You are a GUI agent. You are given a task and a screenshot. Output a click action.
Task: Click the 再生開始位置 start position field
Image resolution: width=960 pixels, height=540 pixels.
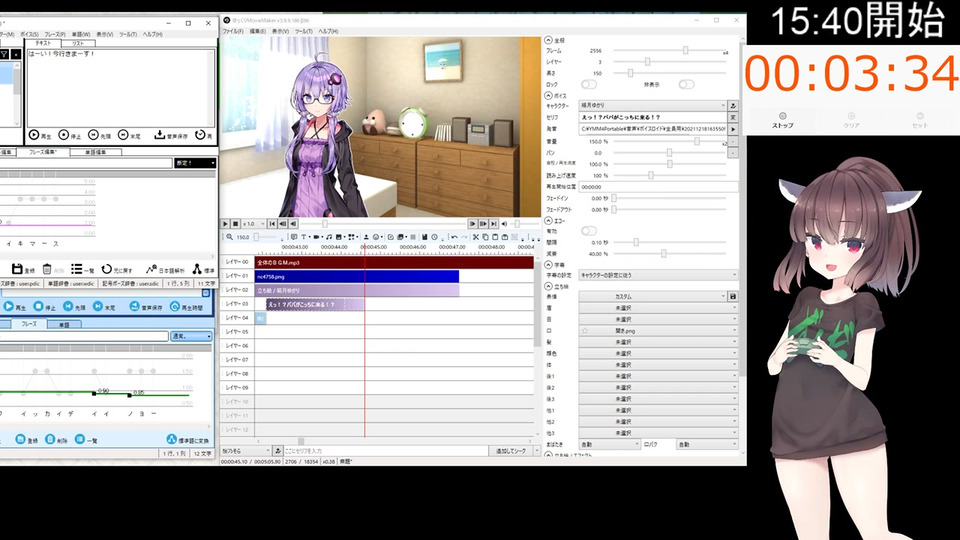coord(658,187)
